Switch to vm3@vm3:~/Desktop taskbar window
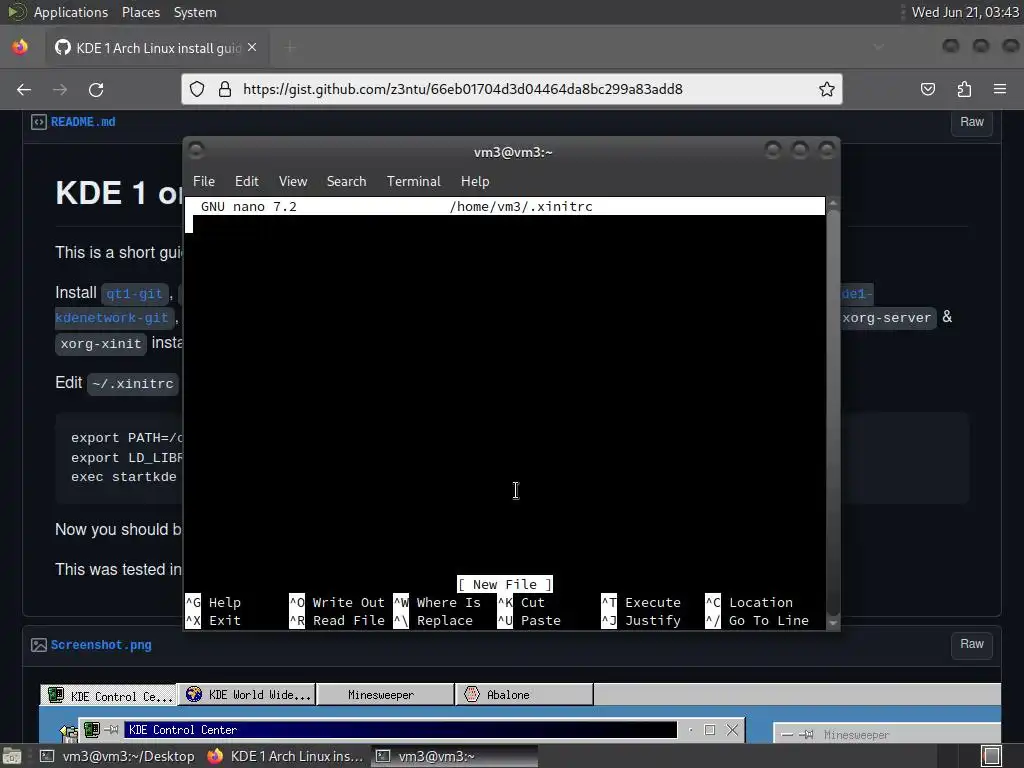The width and height of the screenshot is (1024, 768). coord(118,756)
